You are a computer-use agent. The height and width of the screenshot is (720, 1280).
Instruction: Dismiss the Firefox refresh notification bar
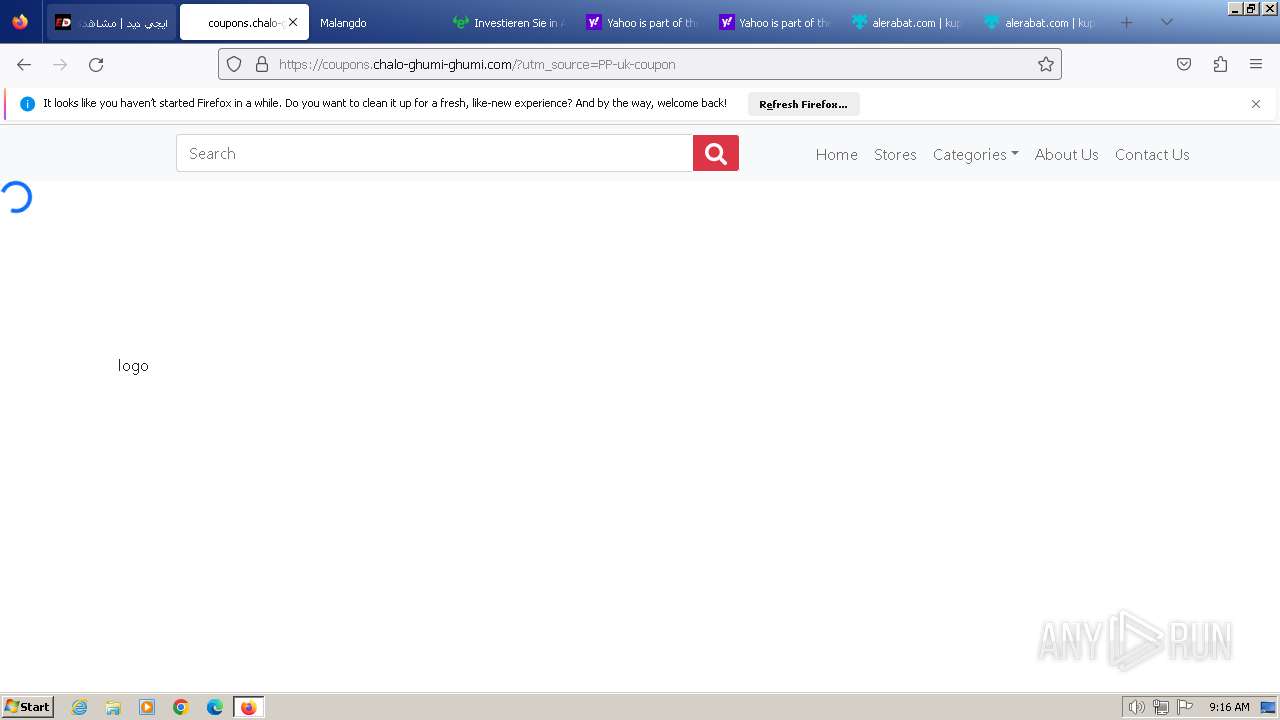1256,104
